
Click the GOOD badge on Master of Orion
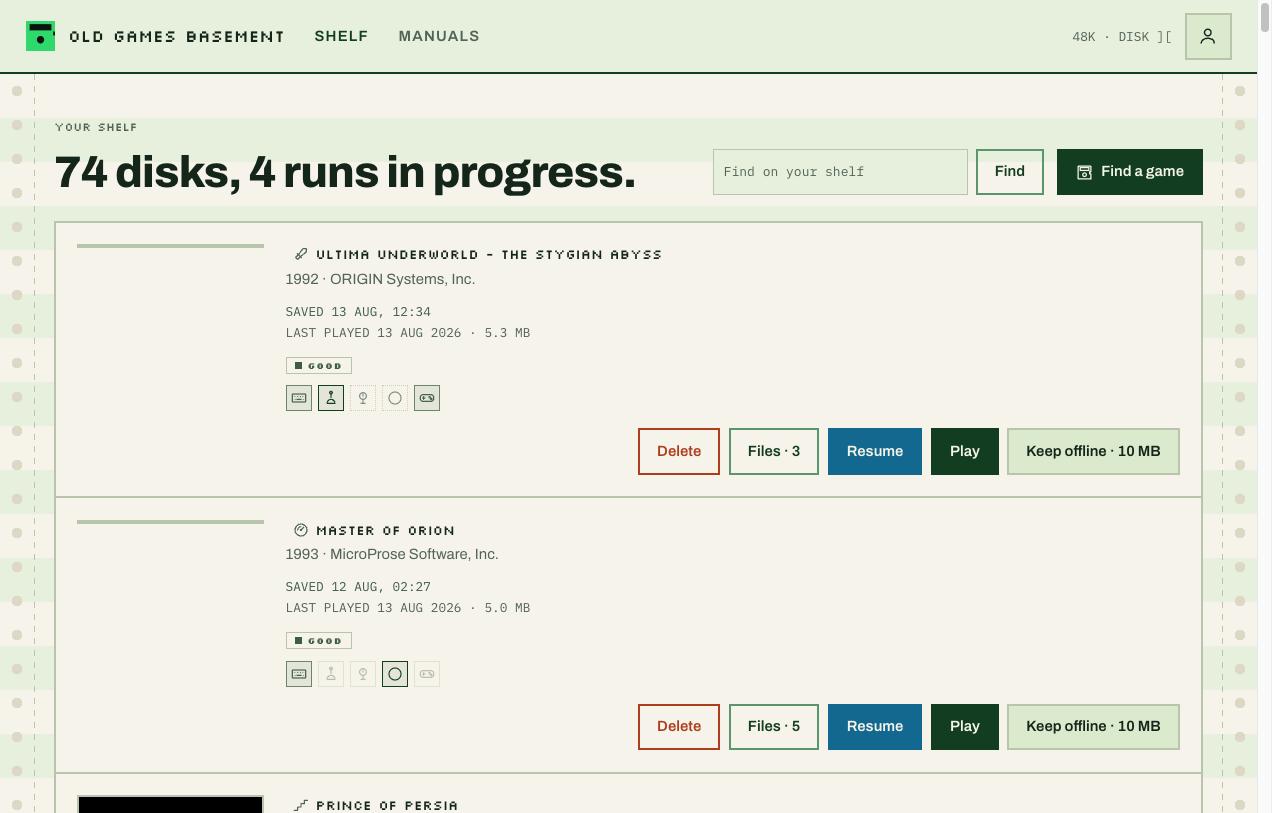pyautogui.click(x=319, y=641)
